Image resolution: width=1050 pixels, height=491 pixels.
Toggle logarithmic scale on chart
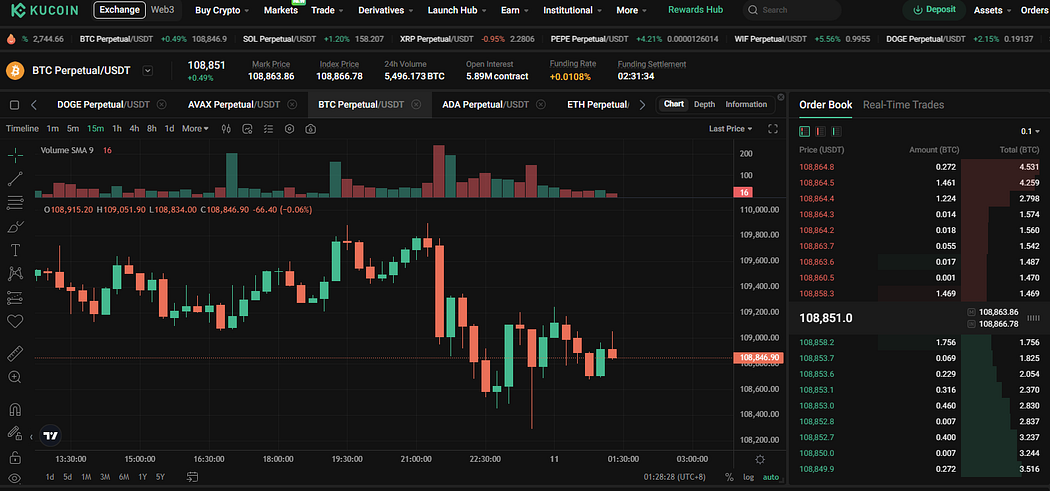coord(748,477)
